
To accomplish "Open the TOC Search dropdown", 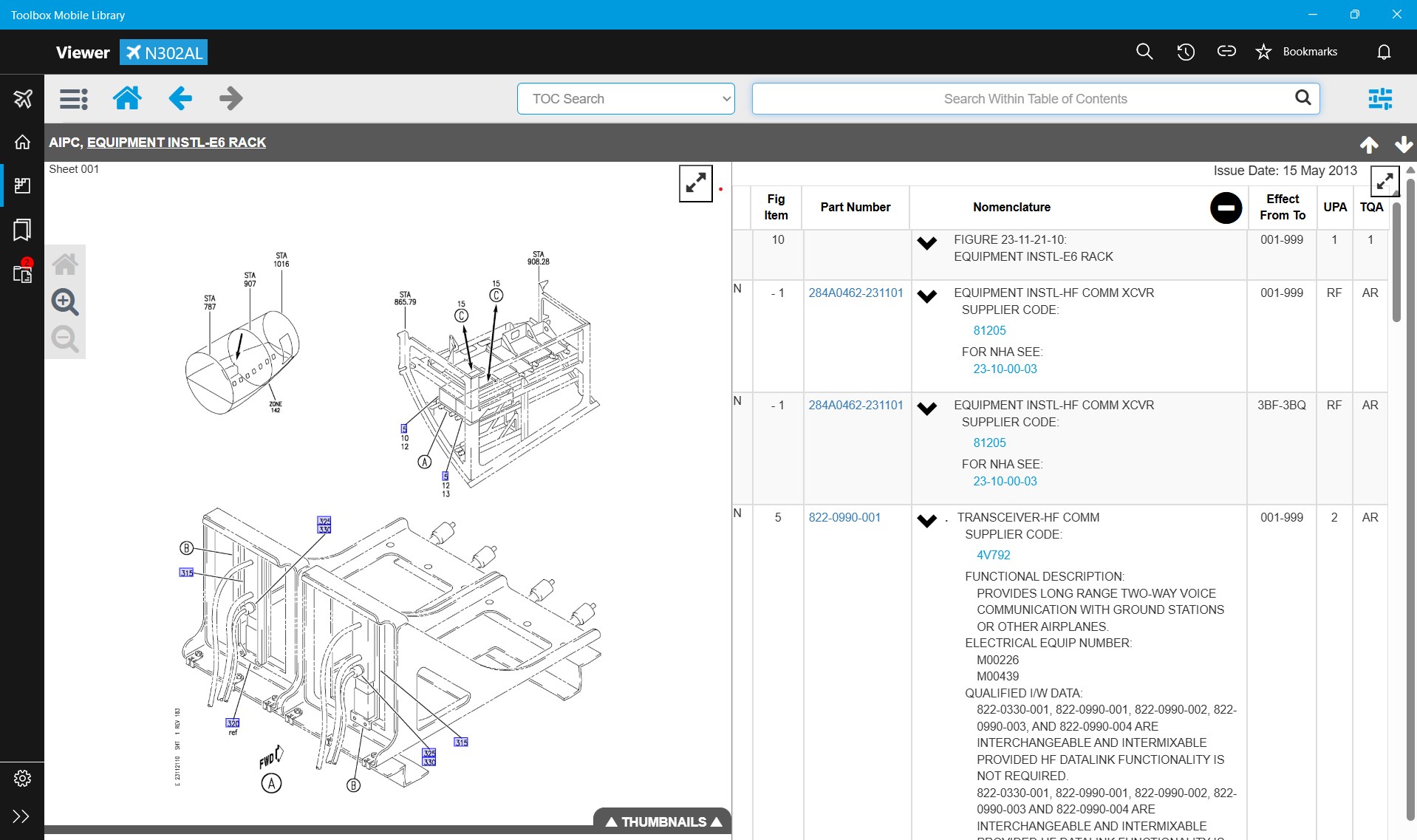I will click(x=626, y=98).
